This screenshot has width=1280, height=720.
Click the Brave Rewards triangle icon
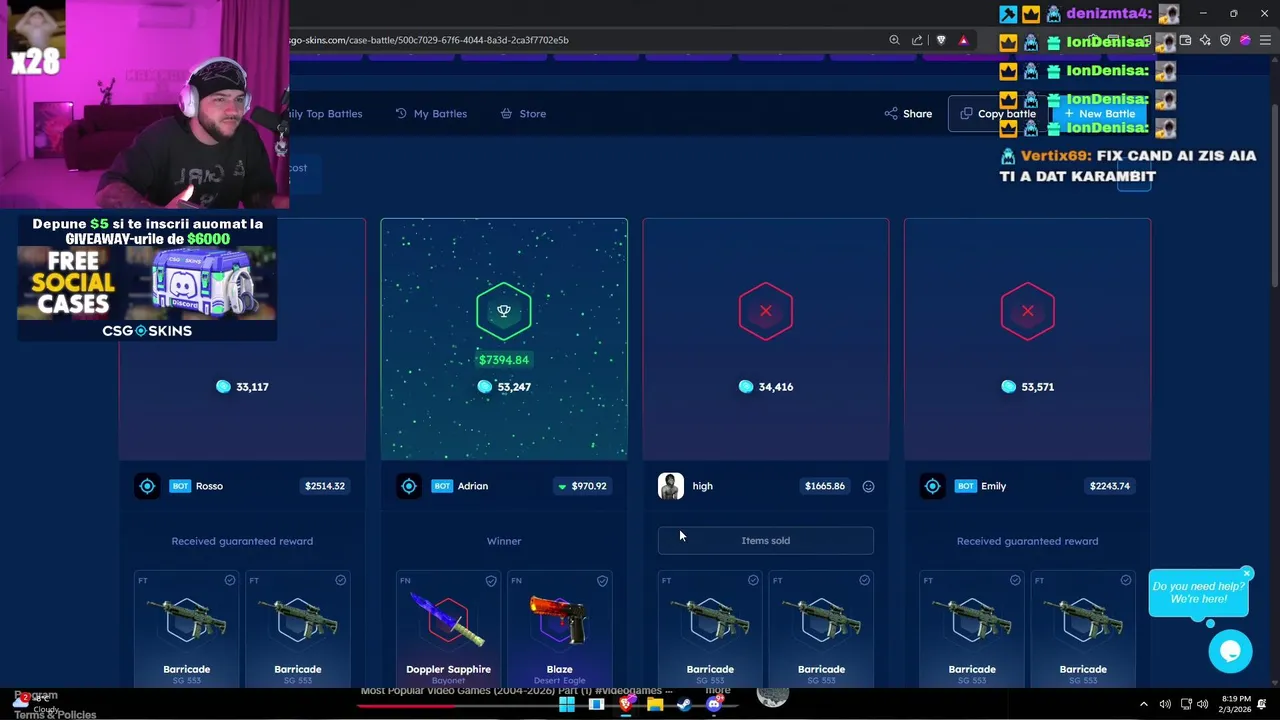[x=963, y=40]
